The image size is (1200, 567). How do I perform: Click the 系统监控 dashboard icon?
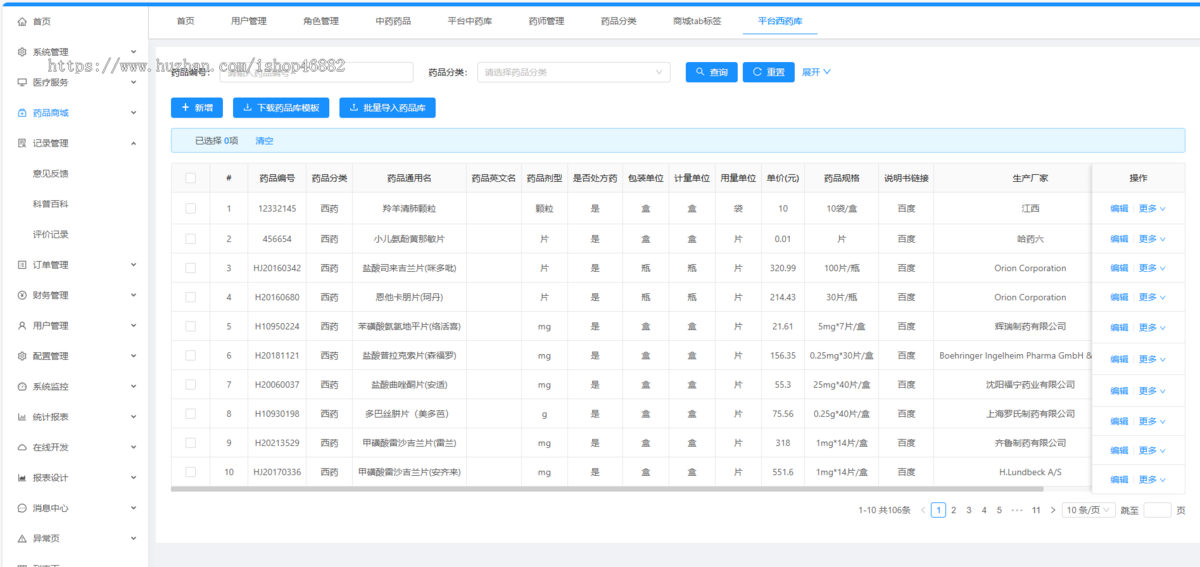pos(22,387)
